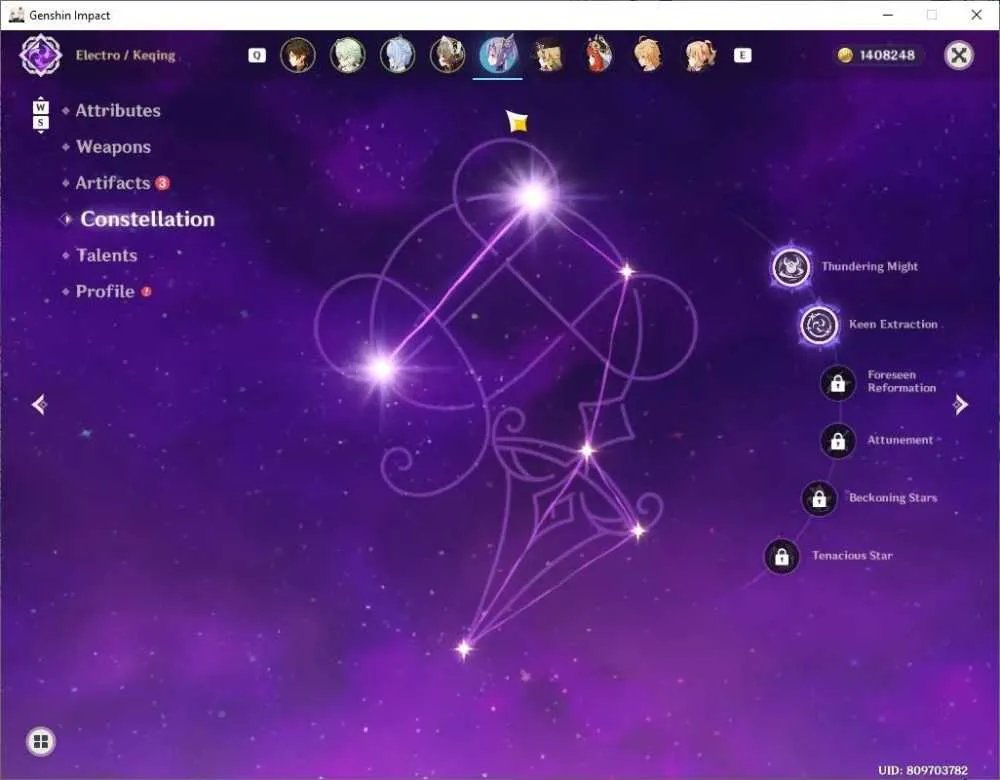Click the Electro element emblem icon

click(41, 55)
